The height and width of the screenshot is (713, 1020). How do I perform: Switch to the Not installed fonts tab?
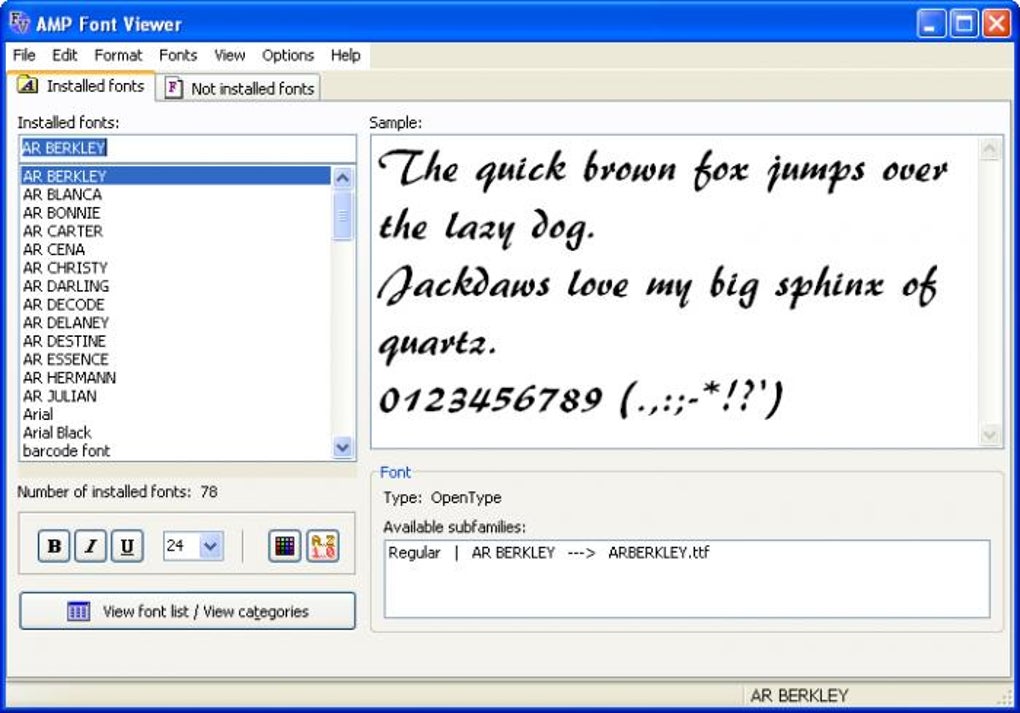239,88
